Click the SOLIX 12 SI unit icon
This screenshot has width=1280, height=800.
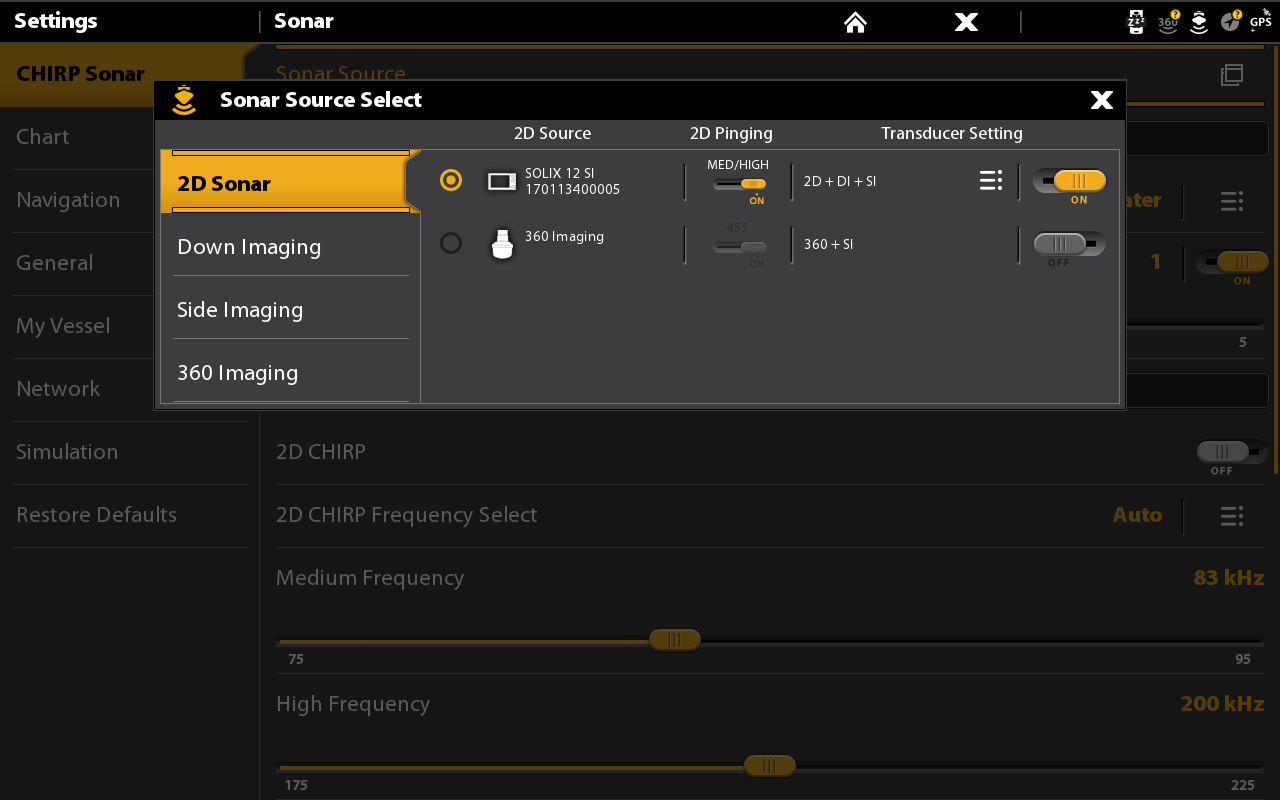pyautogui.click(x=502, y=181)
